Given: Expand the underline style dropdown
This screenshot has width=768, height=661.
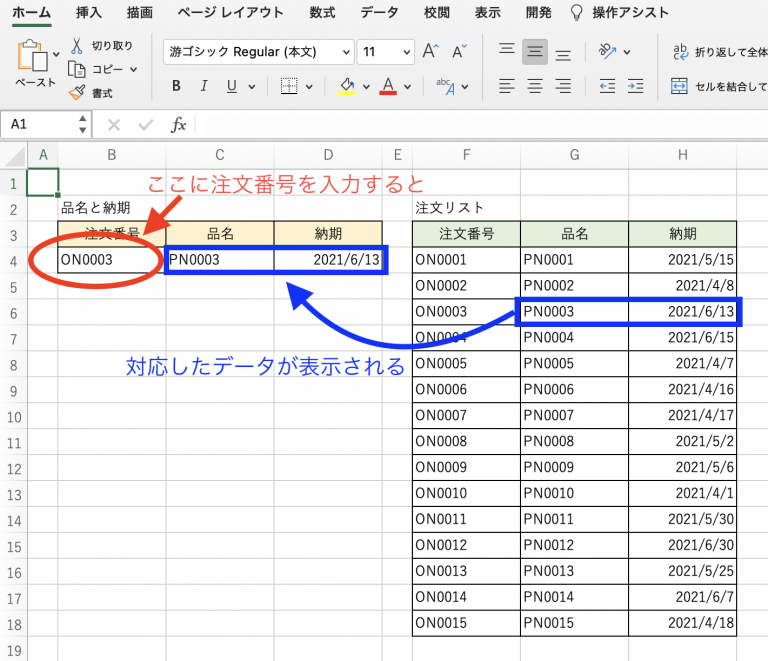Looking at the screenshot, I should (x=252, y=87).
